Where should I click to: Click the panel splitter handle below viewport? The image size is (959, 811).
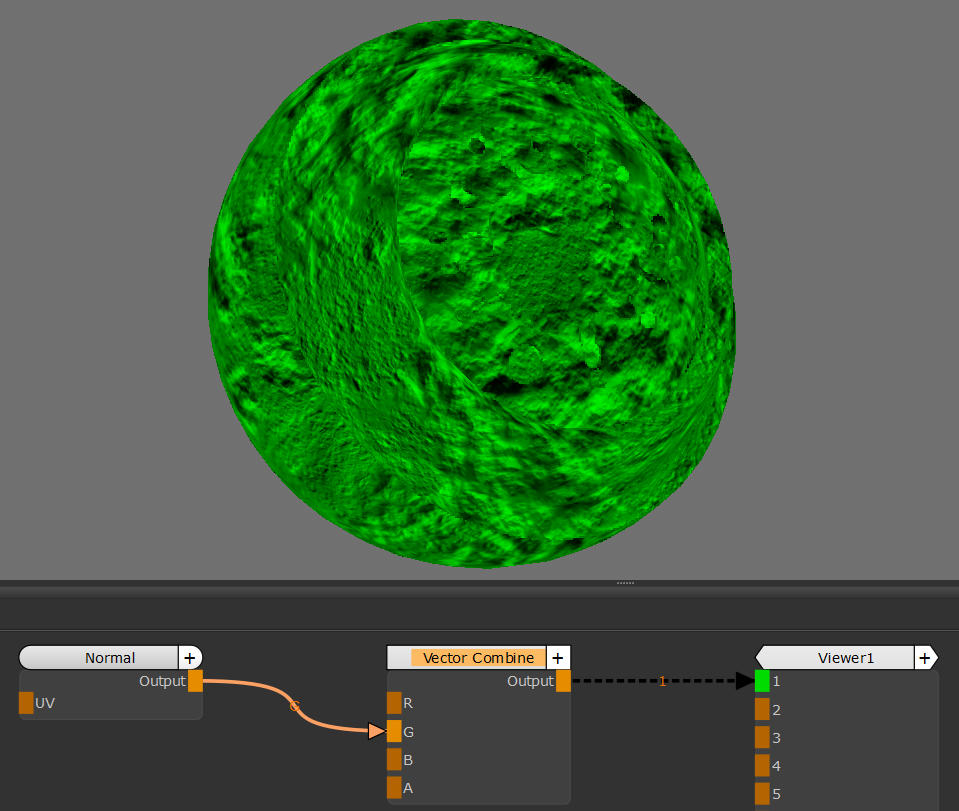626,582
